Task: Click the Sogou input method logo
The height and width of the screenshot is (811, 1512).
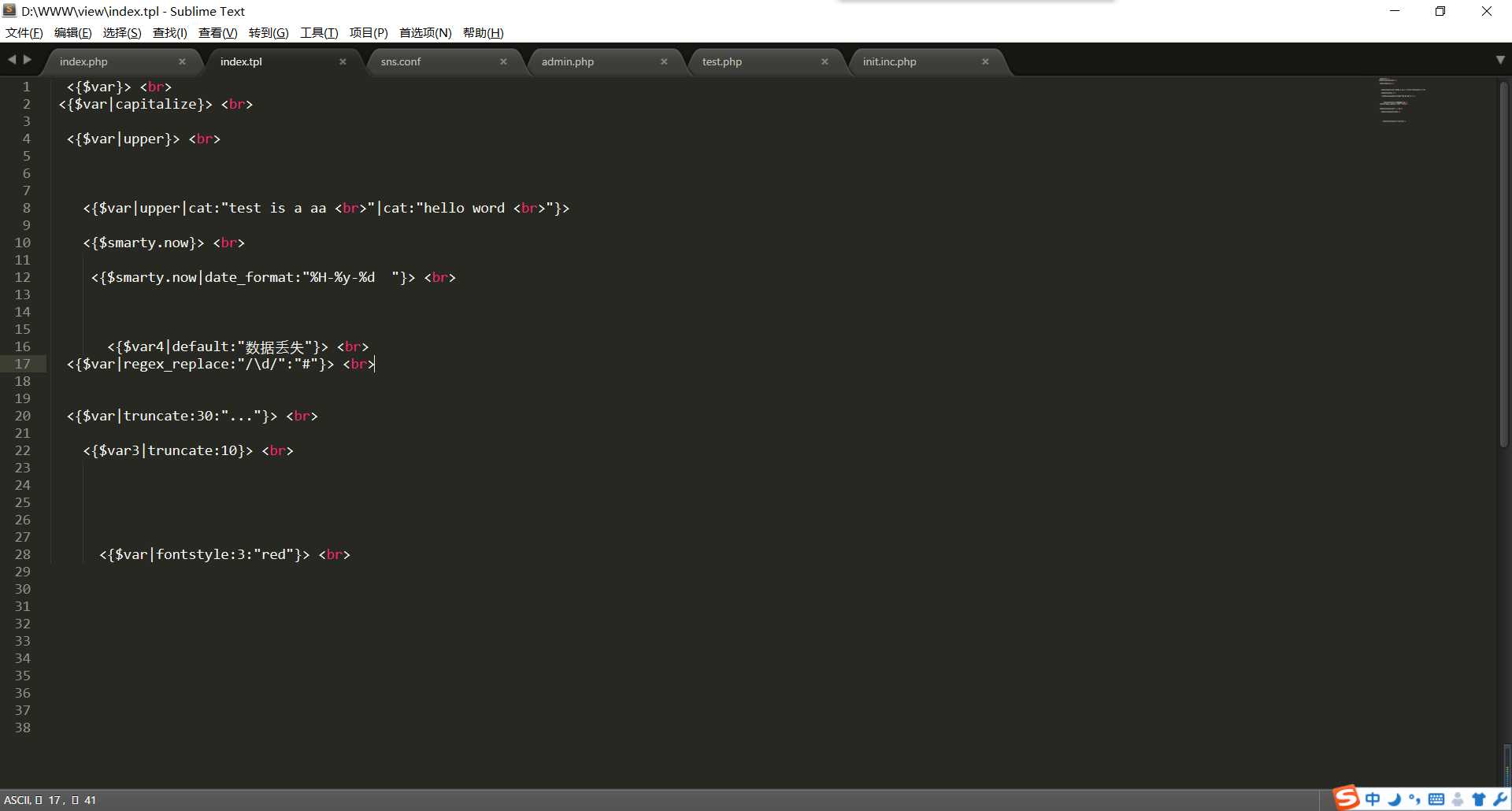Action: point(1346,798)
